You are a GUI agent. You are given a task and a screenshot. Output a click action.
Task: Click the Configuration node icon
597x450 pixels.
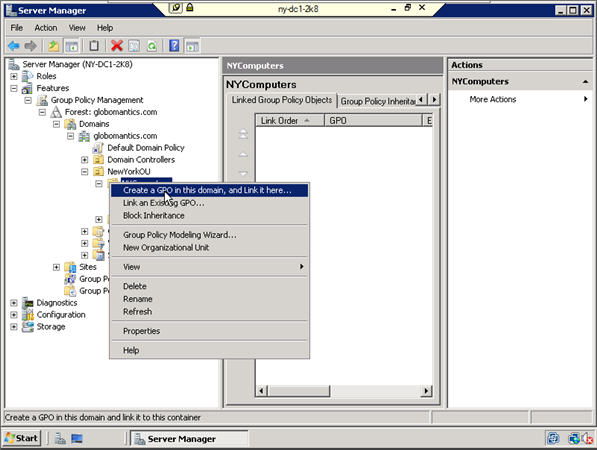tap(27, 315)
